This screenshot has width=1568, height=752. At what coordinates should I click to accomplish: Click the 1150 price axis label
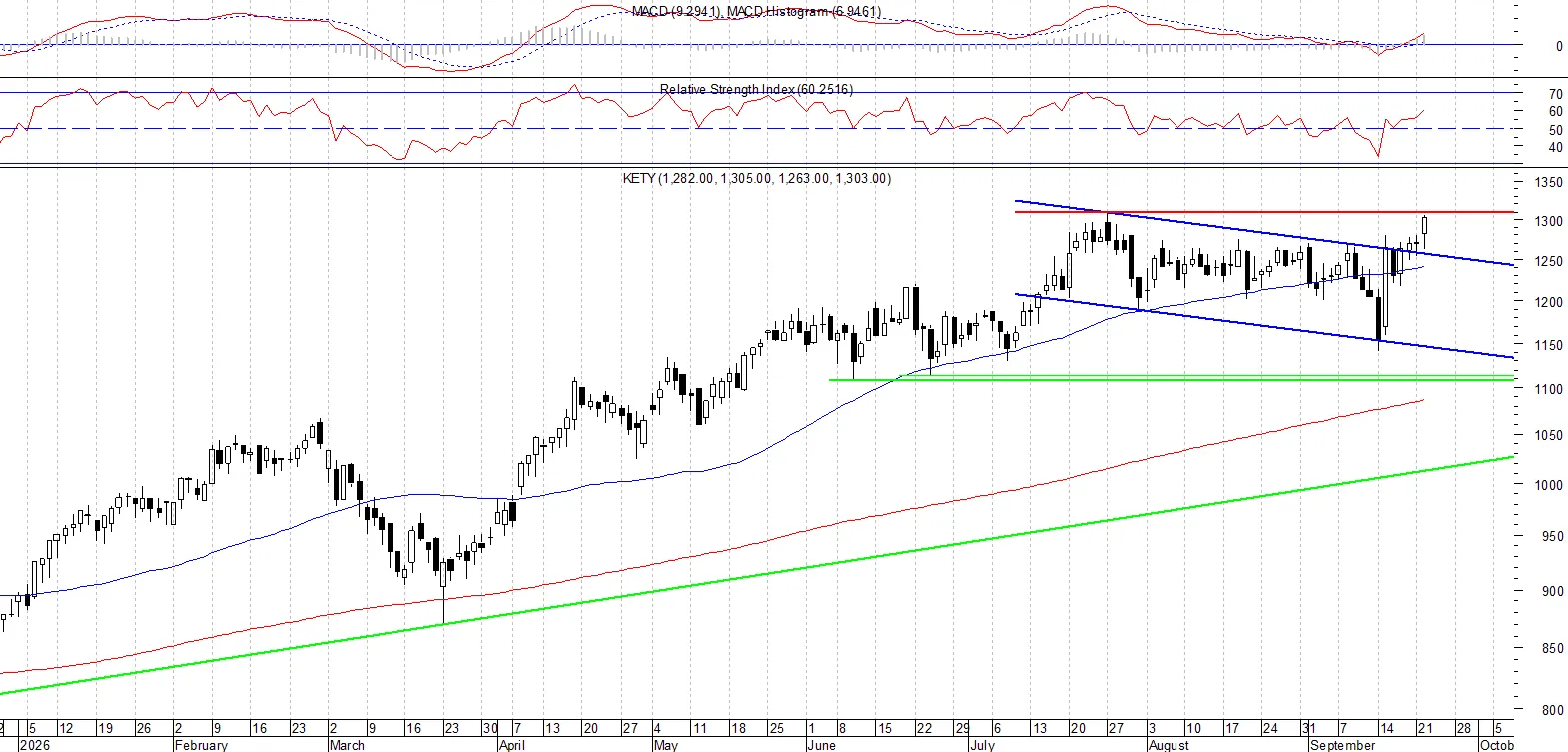click(x=1549, y=346)
